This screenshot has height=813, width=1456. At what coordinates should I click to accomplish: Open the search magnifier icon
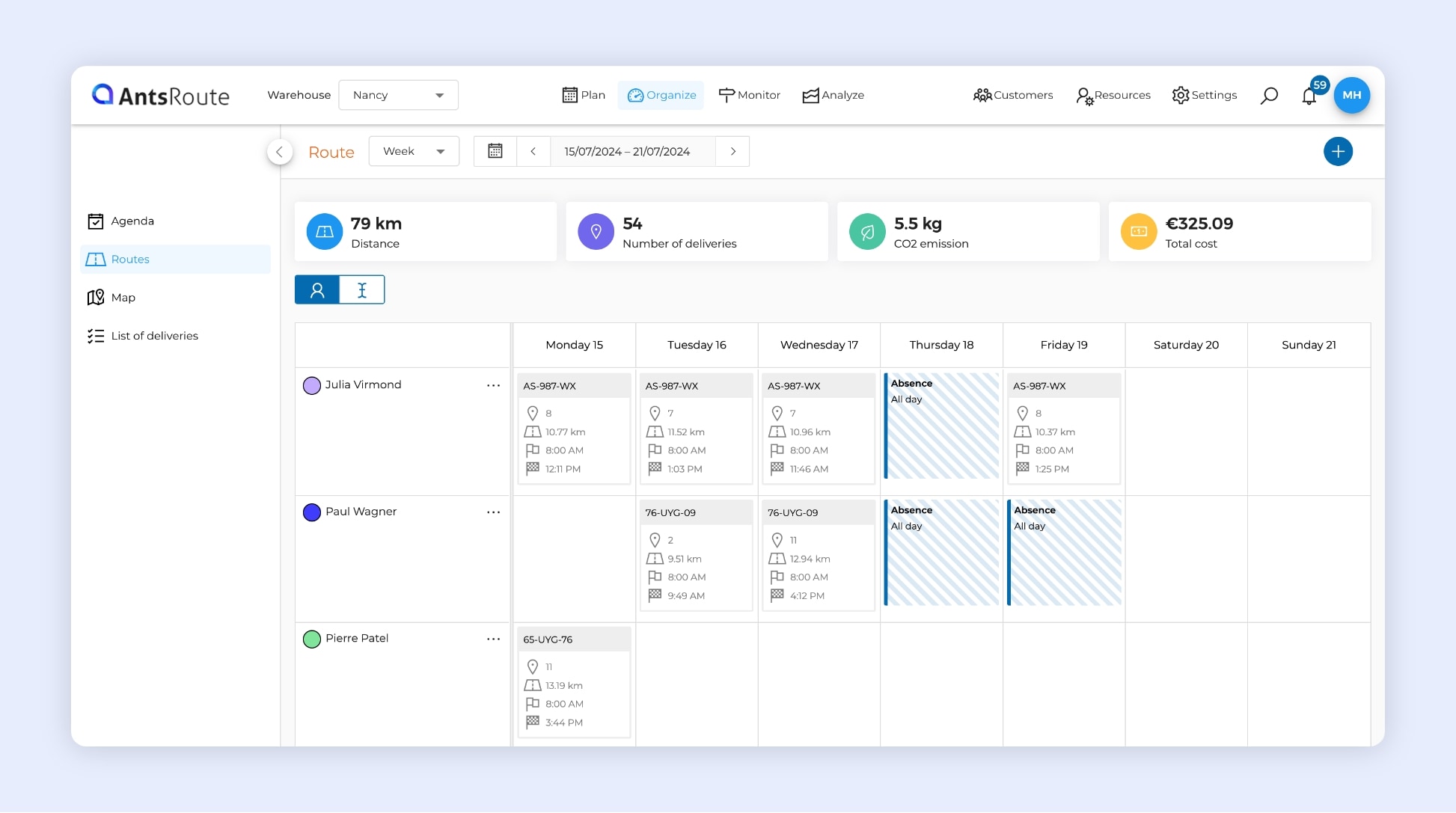coord(1269,96)
